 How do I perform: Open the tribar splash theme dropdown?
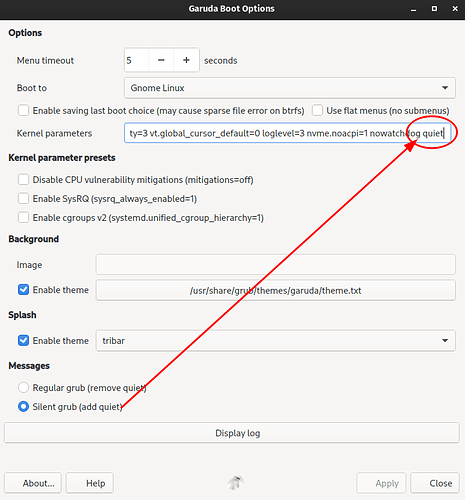click(276, 341)
